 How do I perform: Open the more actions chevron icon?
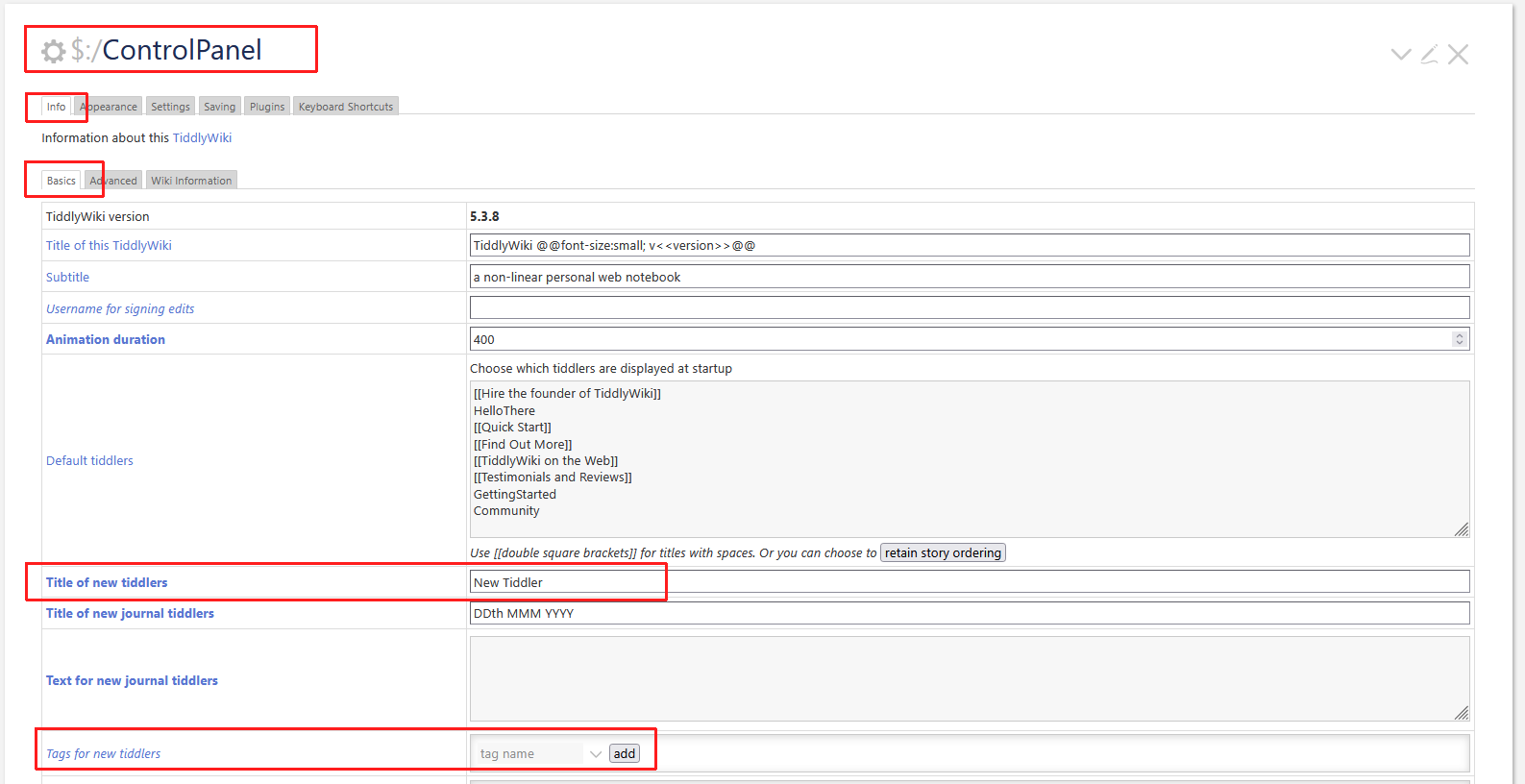[x=1401, y=55]
